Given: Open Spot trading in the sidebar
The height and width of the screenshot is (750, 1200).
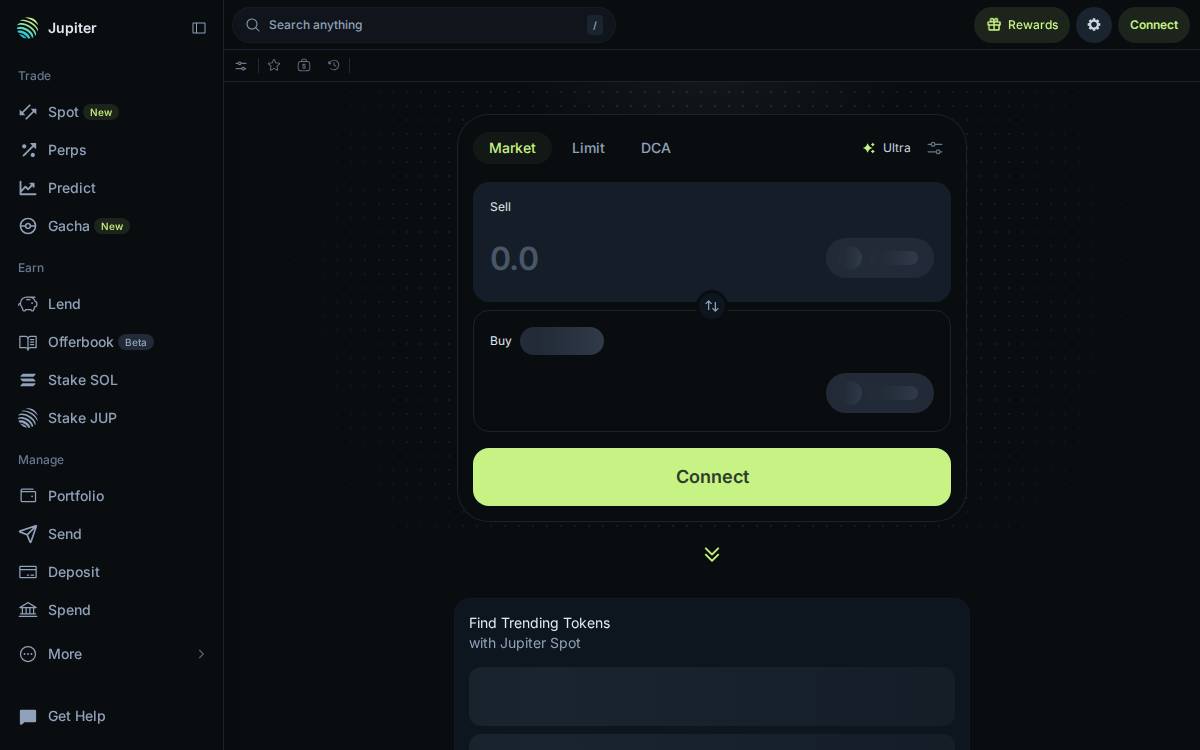Looking at the screenshot, I should pyautogui.click(x=111, y=112).
